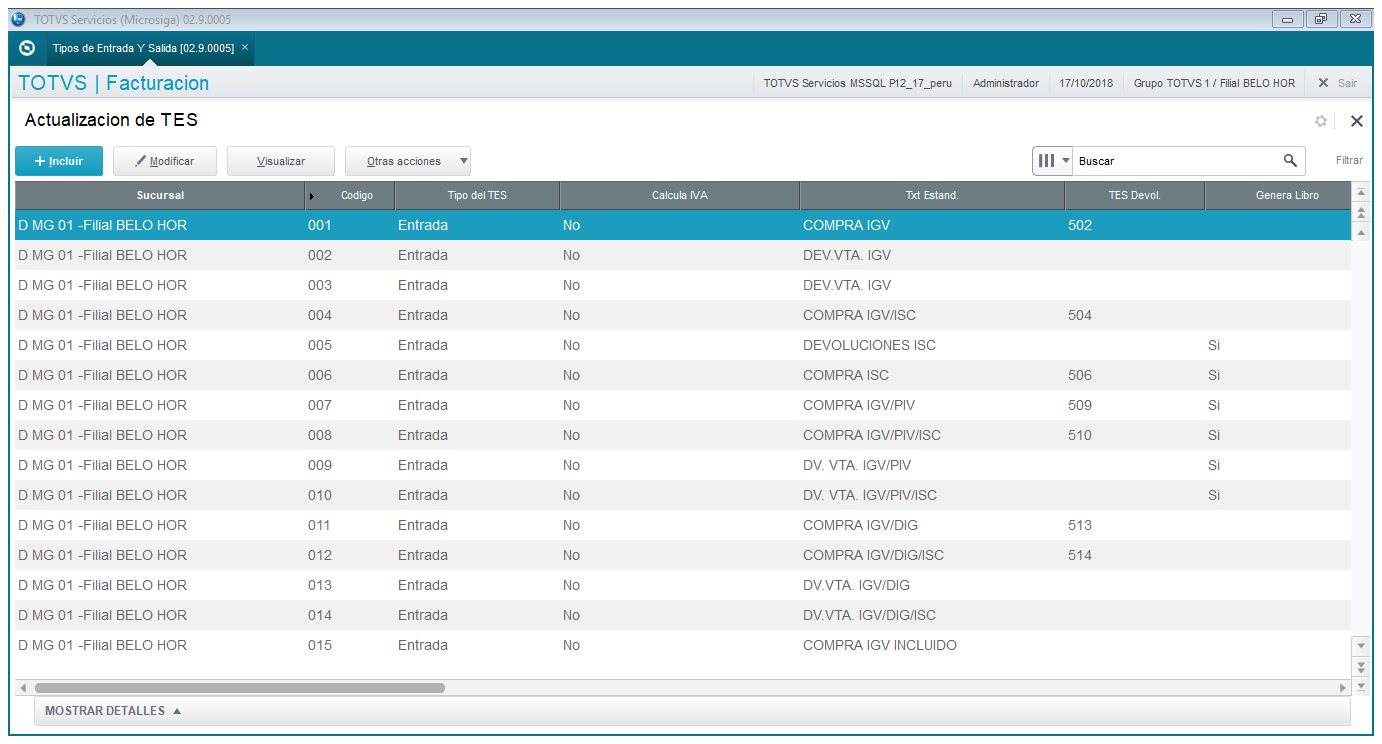This screenshot has width=1382, height=744.
Task: Jump to top of the list
Action: [1360, 192]
